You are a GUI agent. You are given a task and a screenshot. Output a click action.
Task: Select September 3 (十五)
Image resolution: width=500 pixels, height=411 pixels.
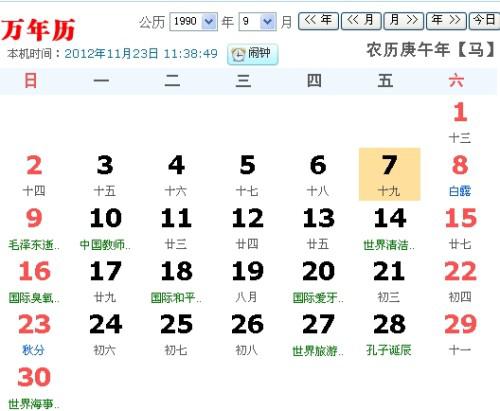pyautogui.click(x=105, y=175)
